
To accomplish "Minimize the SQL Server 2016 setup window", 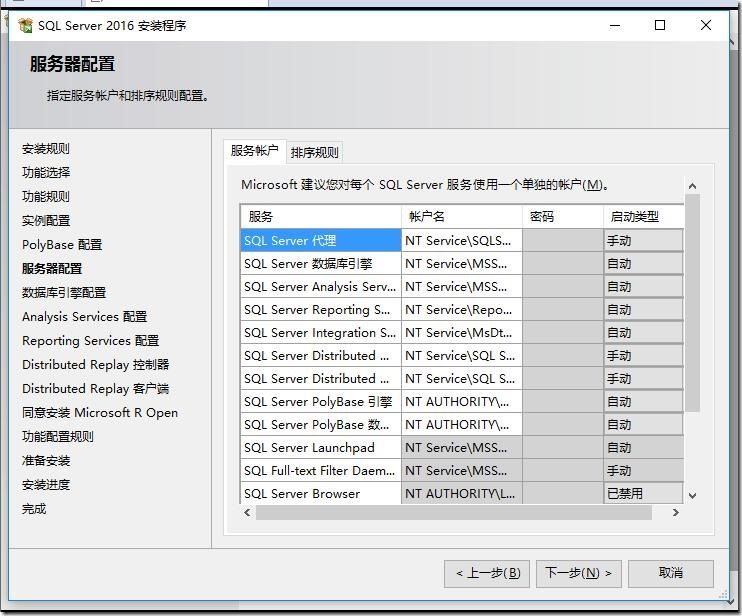I will tap(615, 26).
